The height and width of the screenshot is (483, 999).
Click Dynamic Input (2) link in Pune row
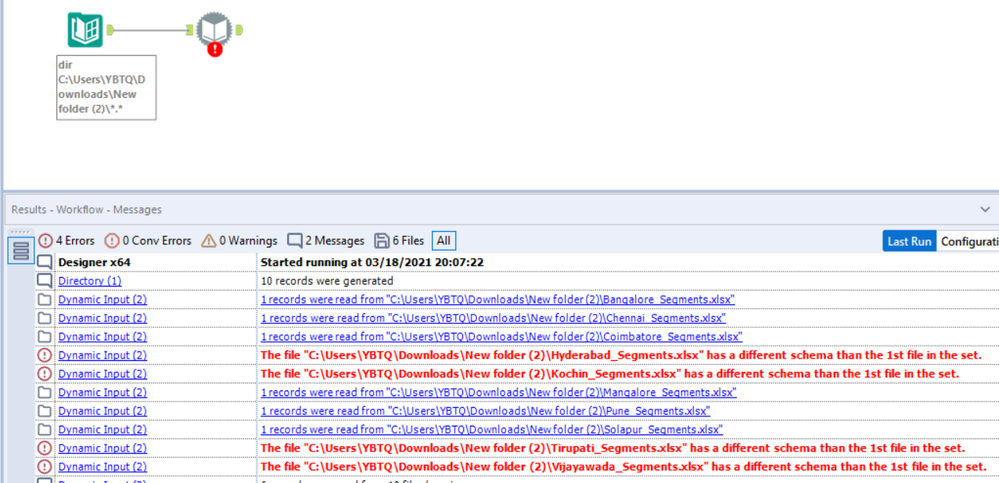coord(103,411)
